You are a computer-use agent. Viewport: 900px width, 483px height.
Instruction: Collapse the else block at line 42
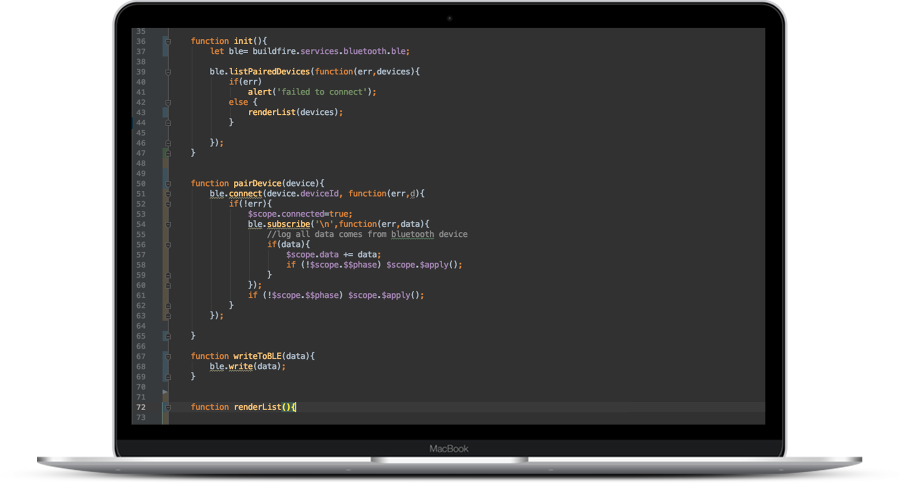[x=168, y=103]
